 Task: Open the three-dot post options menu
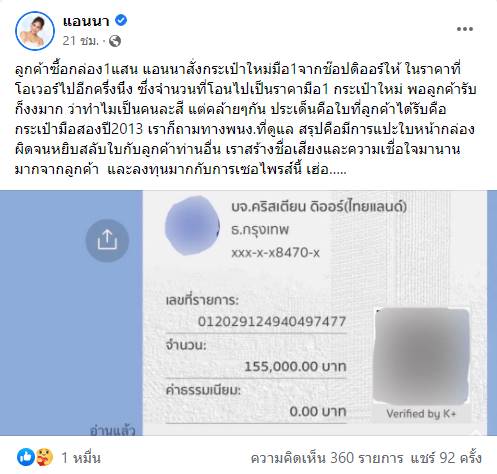pos(465,29)
